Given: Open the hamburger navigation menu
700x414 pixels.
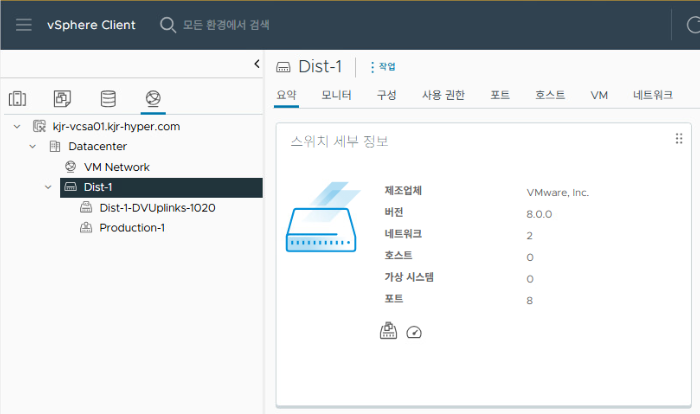Looking at the screenshot, I should [x=24, y=25].
